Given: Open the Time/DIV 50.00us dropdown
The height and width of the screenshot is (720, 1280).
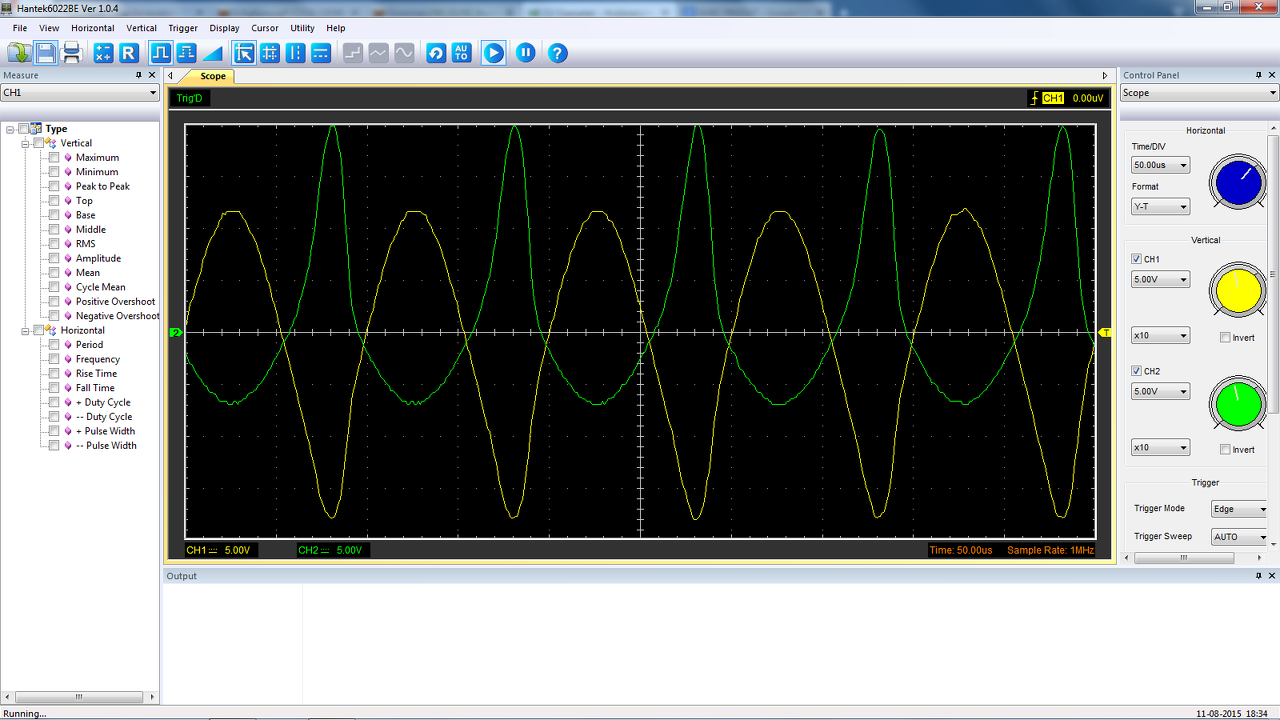Looking at the screenshot, I should click(x=1160, y=165).
